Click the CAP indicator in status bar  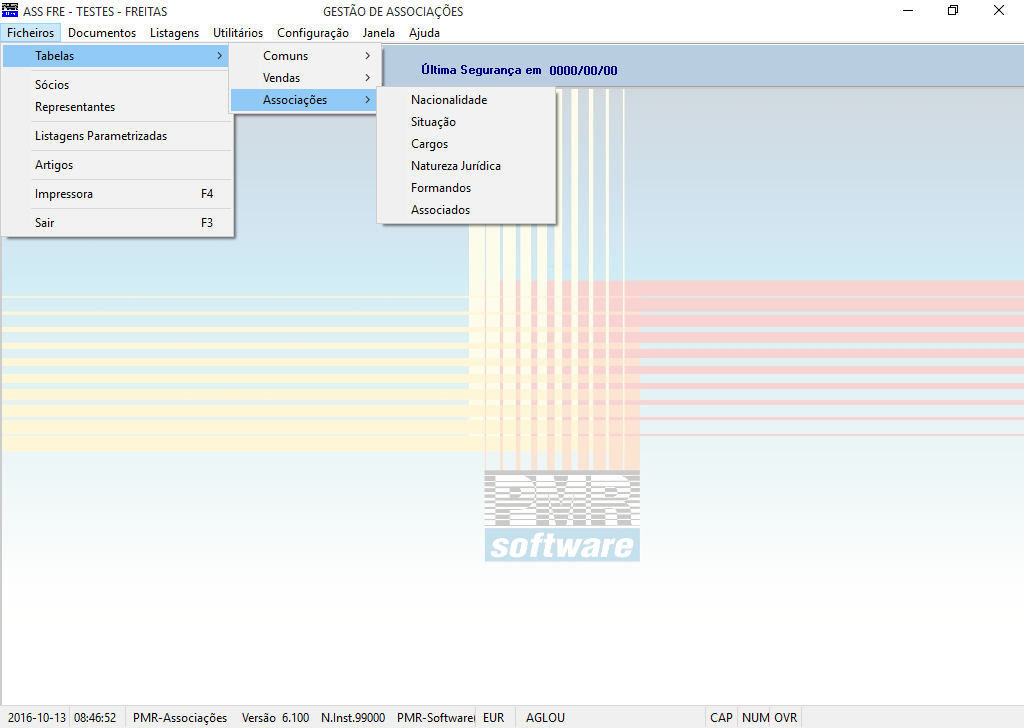point(722,718)
